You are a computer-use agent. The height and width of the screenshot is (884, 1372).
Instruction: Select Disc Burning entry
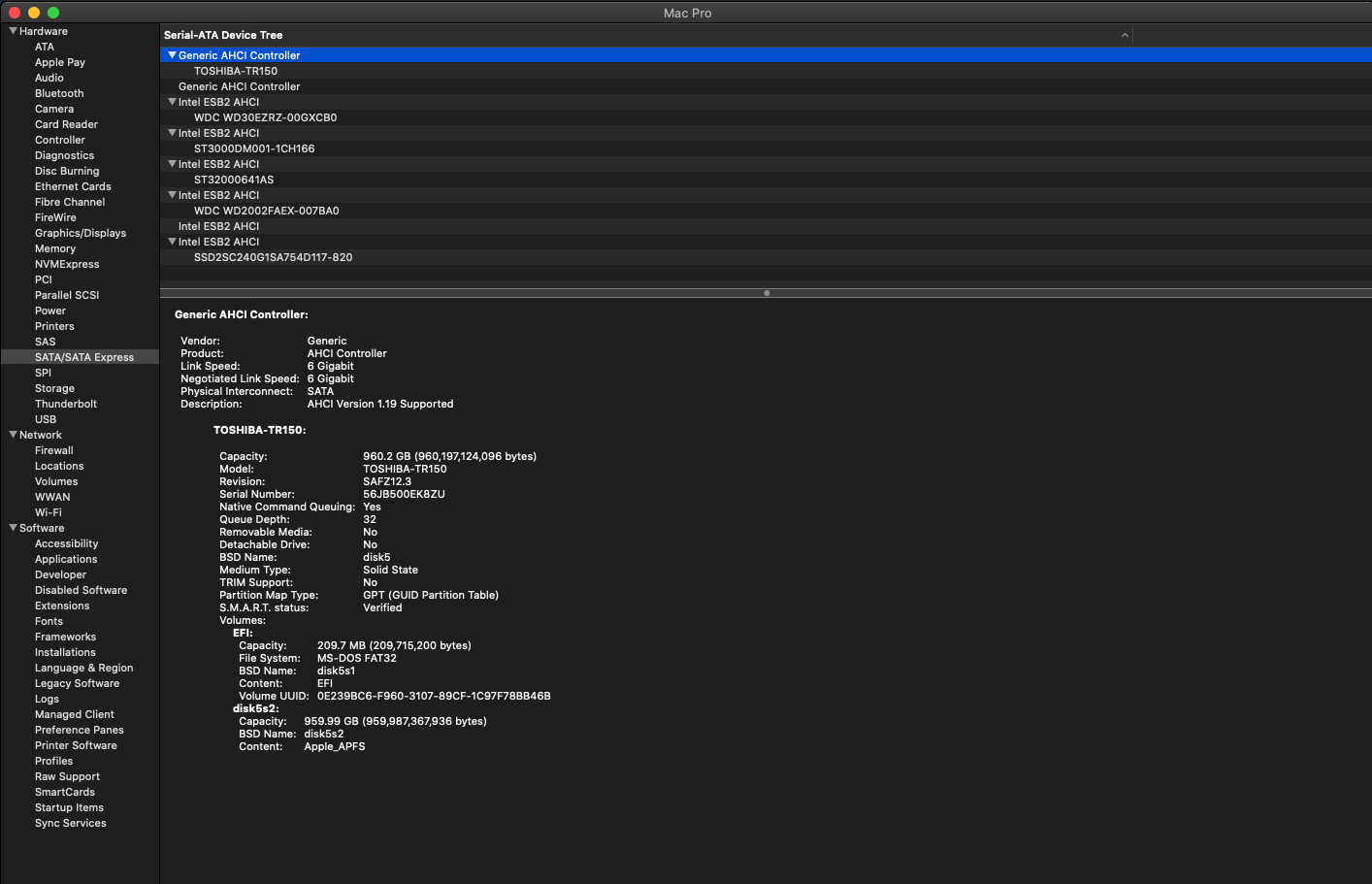(67, 171)
